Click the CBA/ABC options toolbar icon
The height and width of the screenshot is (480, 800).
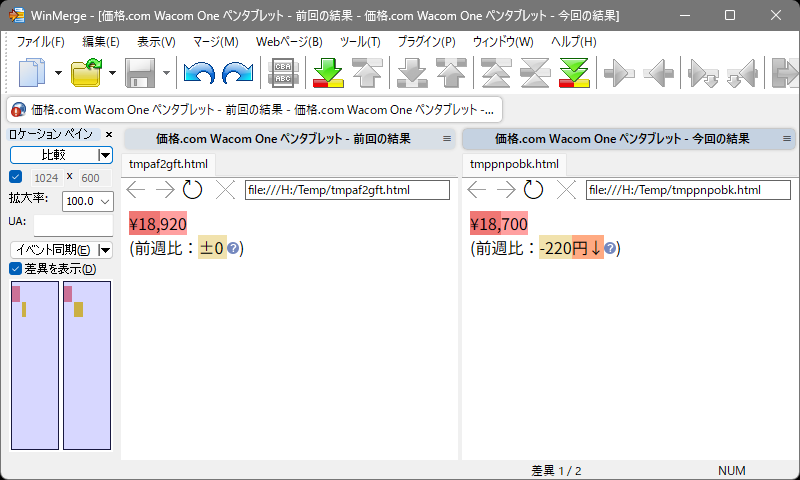(x=283, y=72)
